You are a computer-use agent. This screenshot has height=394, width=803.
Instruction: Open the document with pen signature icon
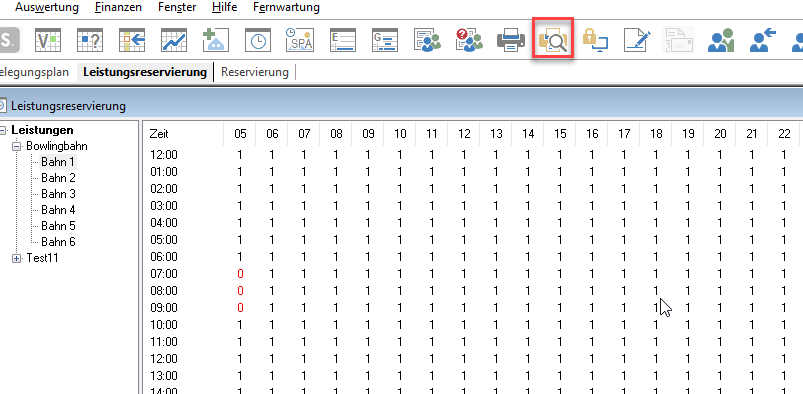click(637, 40)
